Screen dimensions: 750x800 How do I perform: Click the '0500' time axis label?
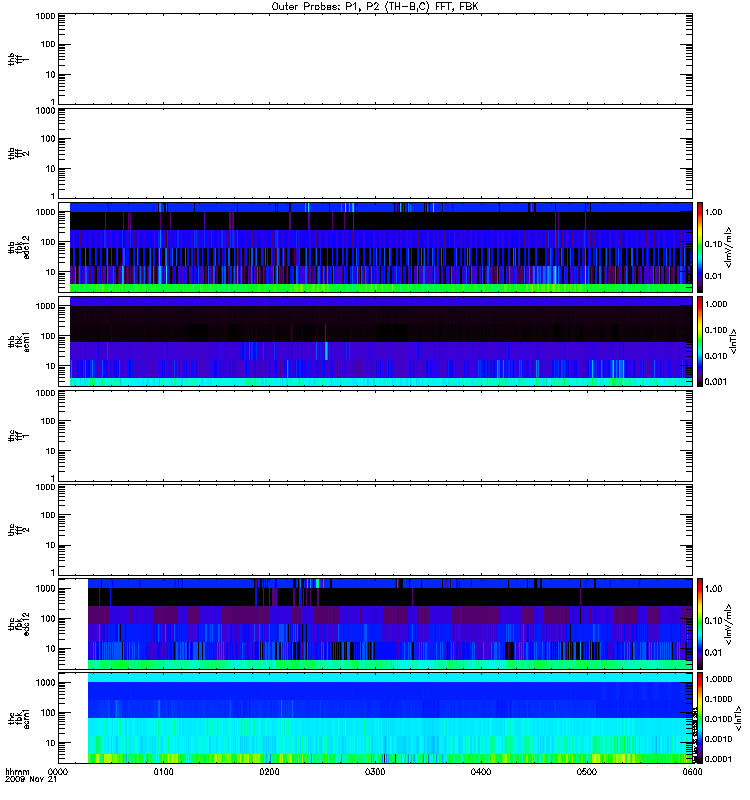pyautogui.click(x=587, y=772)
